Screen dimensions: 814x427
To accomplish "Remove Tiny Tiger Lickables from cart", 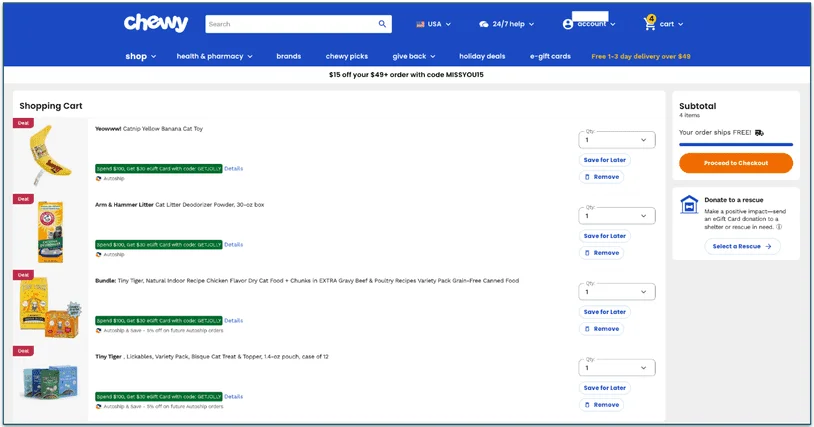I will tap(601, 405).
